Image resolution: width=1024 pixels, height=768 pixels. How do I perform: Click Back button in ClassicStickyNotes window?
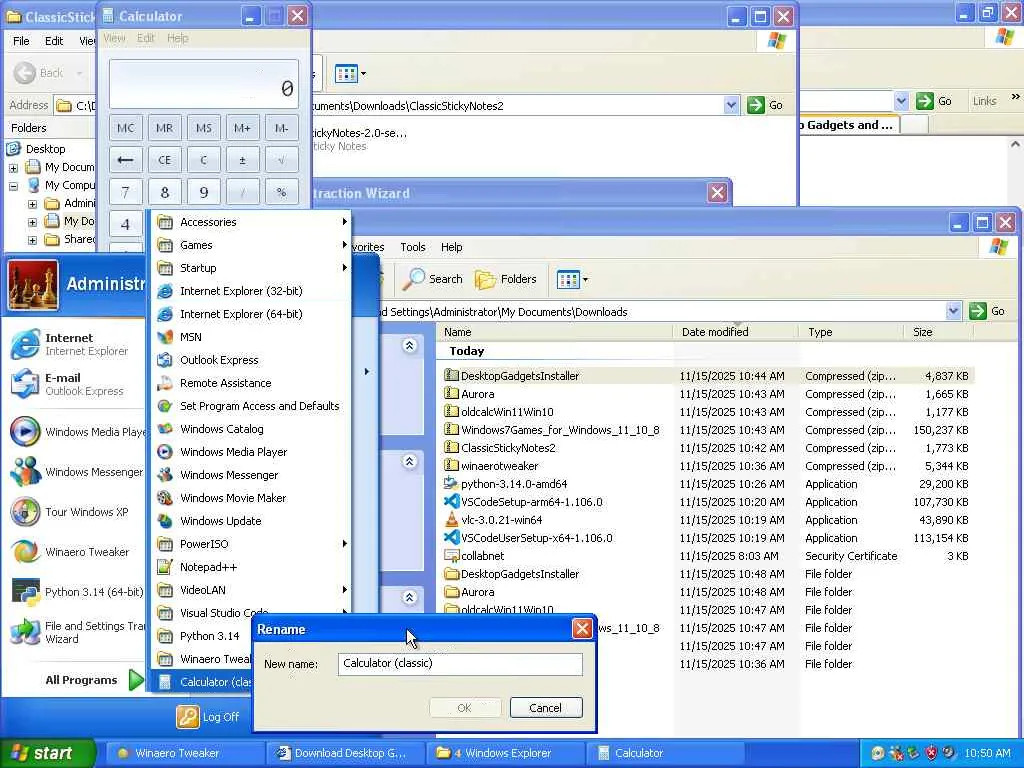click(40, 73)
